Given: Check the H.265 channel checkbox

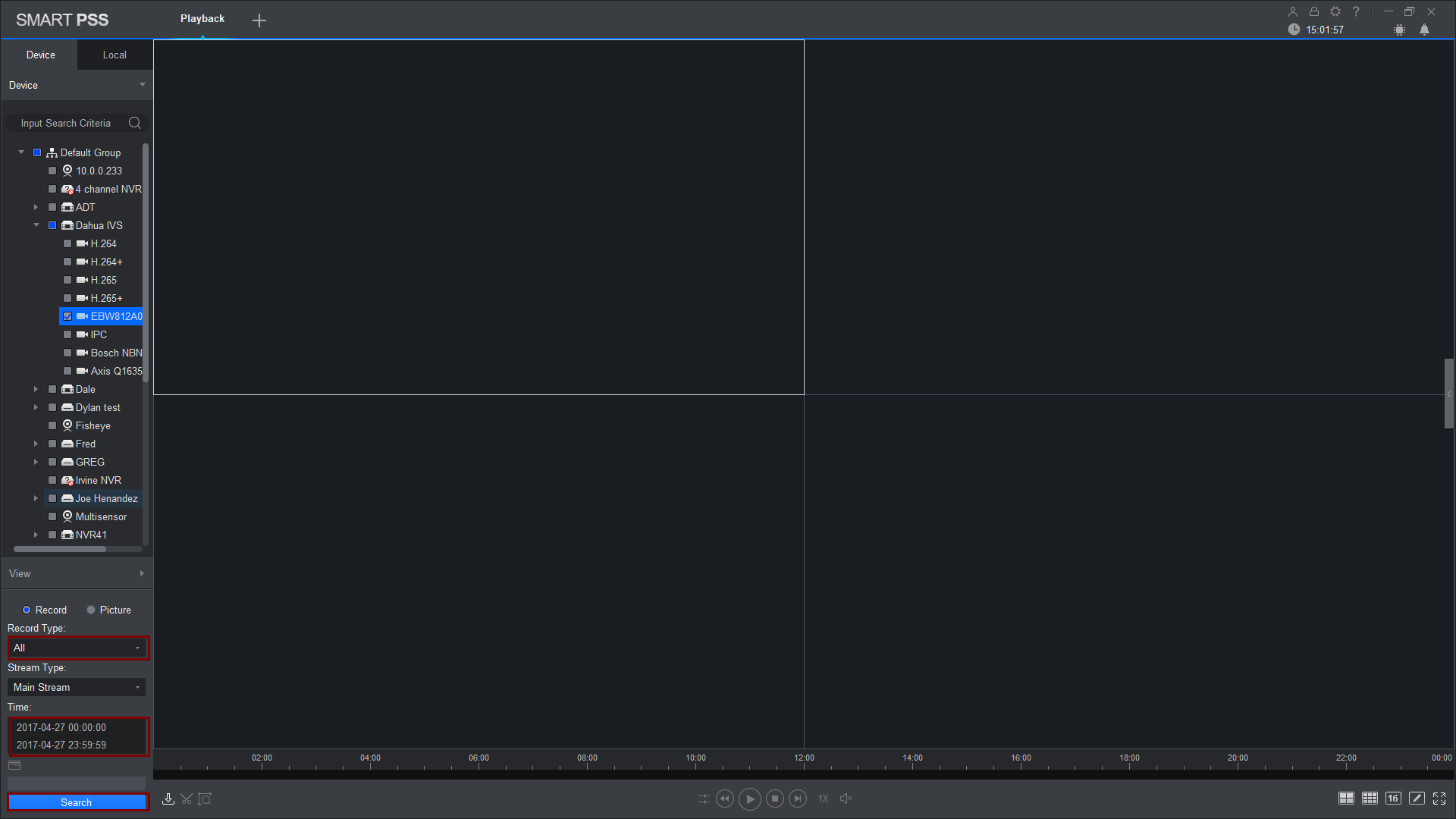Looking at the screenshot, I should coord(67,280).
